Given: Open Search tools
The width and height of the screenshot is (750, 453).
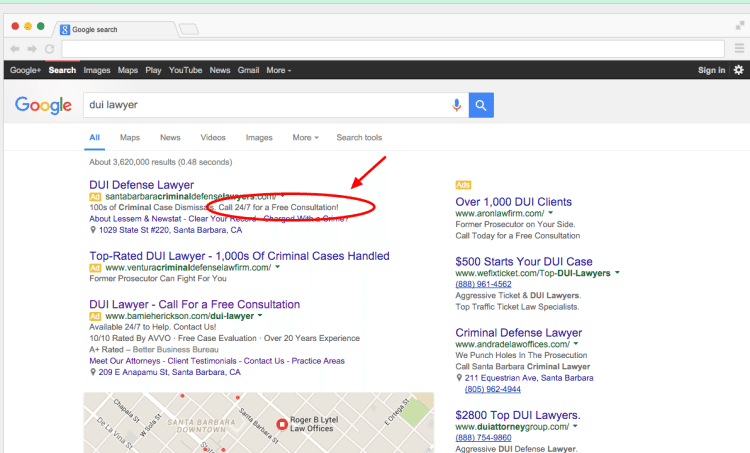Looking at the screenshot, I should tap(359, 138).
